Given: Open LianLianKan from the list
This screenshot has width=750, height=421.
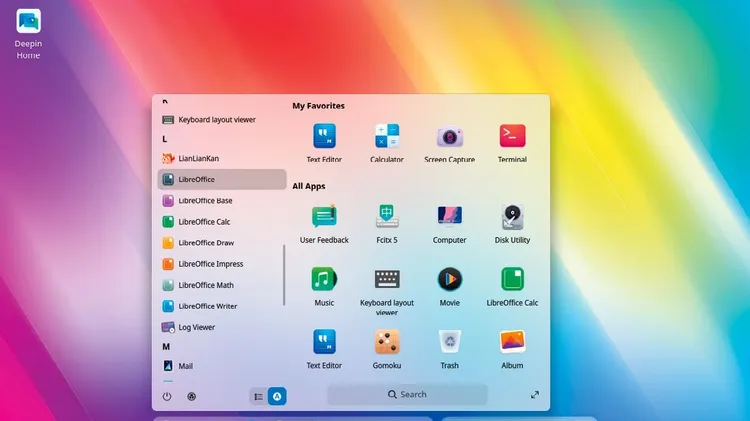Looking at the screenshot, I should (x=222, y=158).
